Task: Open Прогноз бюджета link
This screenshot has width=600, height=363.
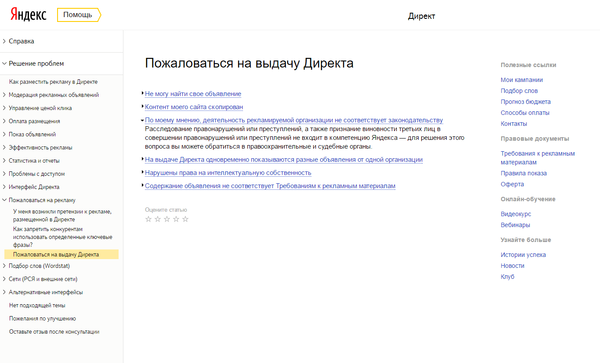Action: (526, 102)
